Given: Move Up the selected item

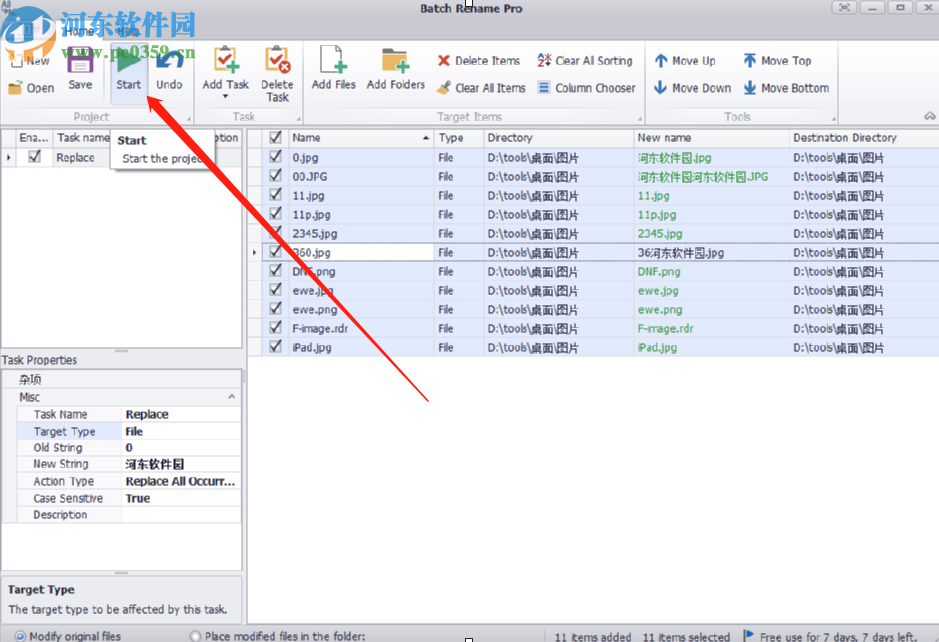Looking at the screenshot, I should 684,60.
